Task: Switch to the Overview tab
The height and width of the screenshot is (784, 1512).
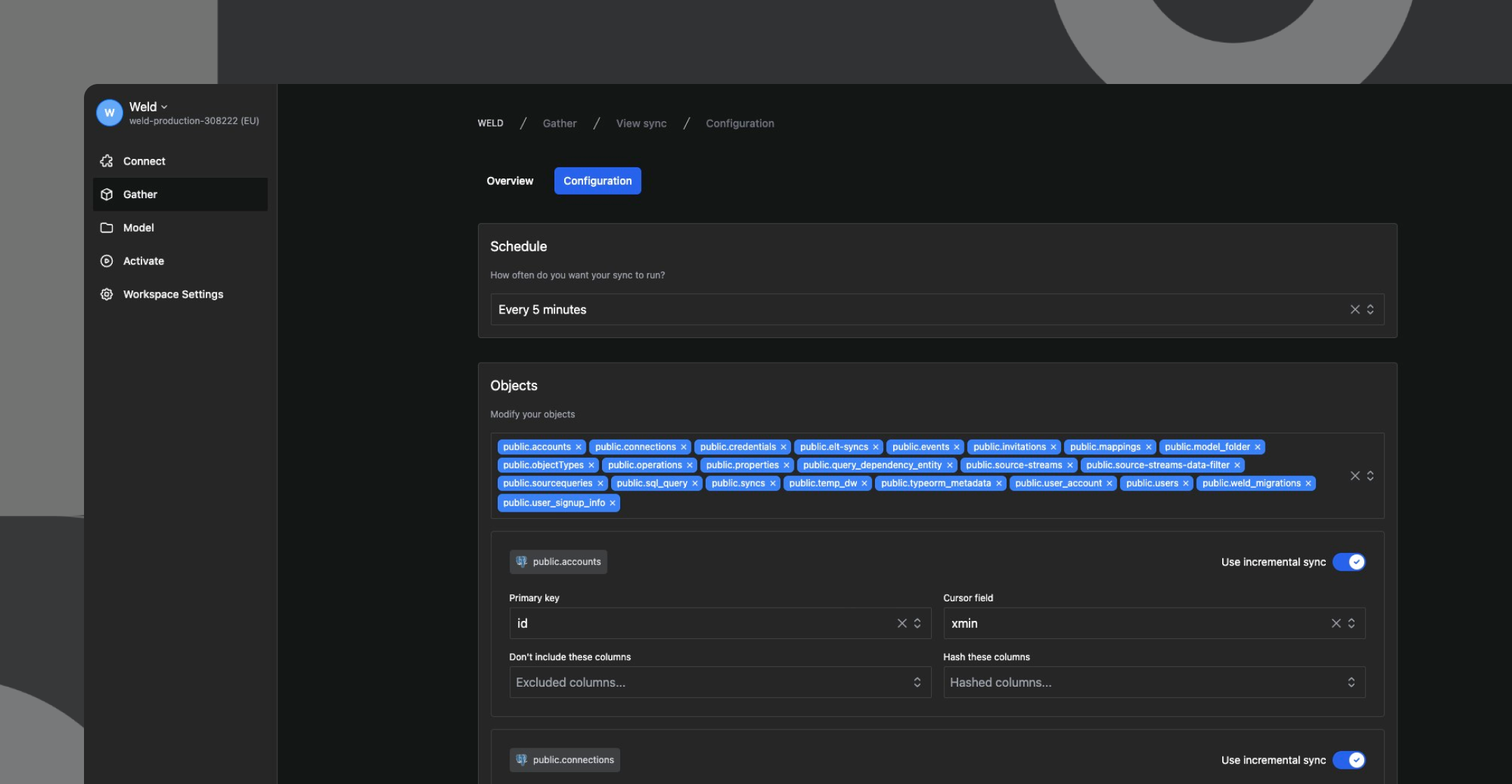Action: coord(510,181)
